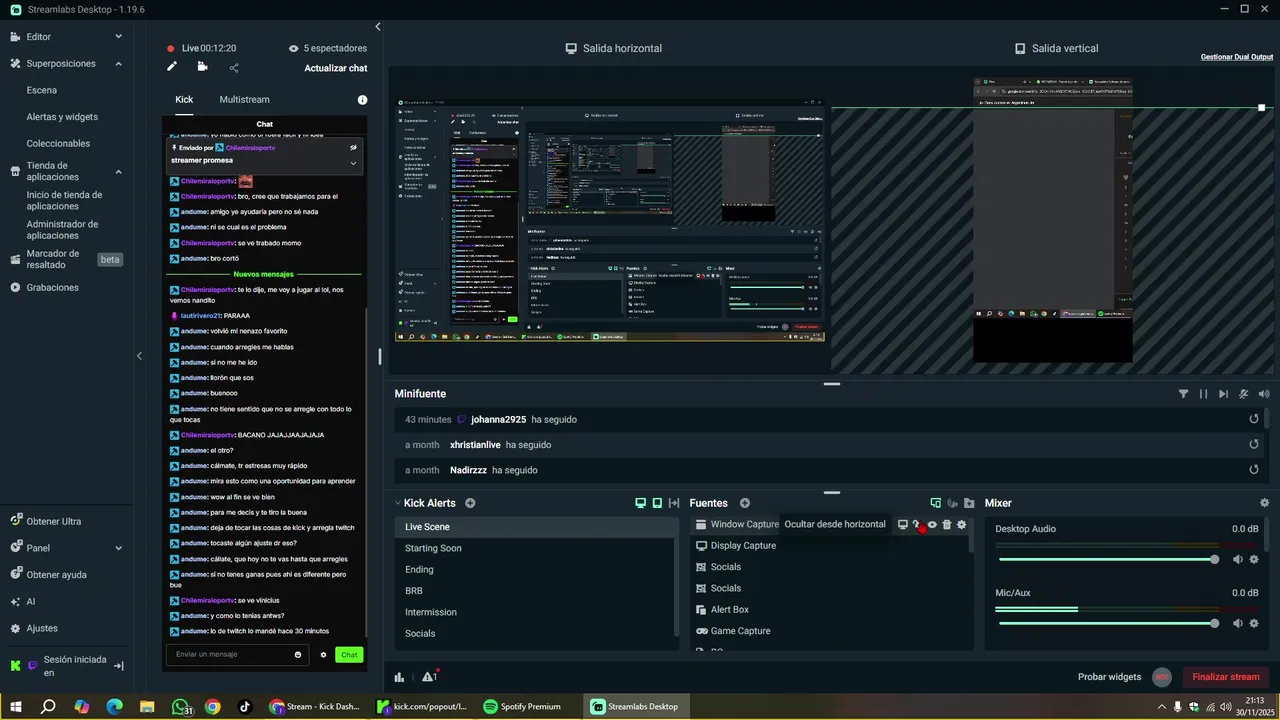Image resolution: width=1280 pixels, height=720 pixels.
Task: Toggle the studio mode icon in Fuentes header
Action: [x=953, y=503]
